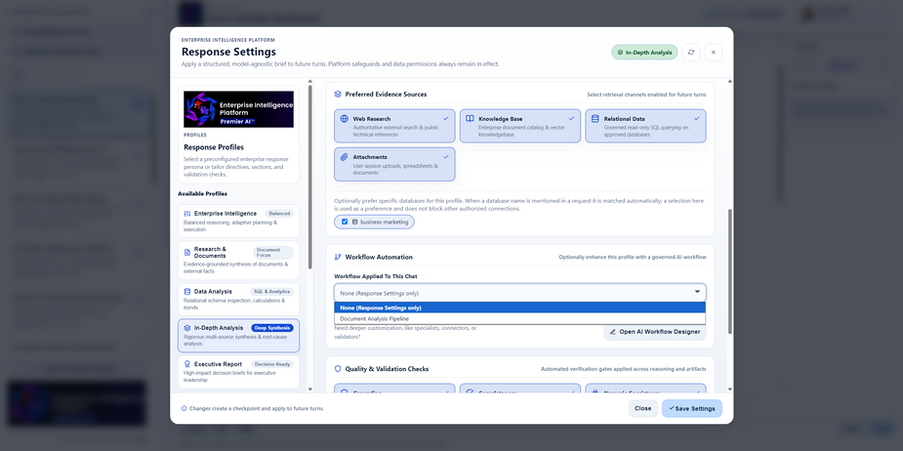Screen dimensions: 903x451
Task: Toggle the Attachments evidence source
Action: tap(394, 164)
